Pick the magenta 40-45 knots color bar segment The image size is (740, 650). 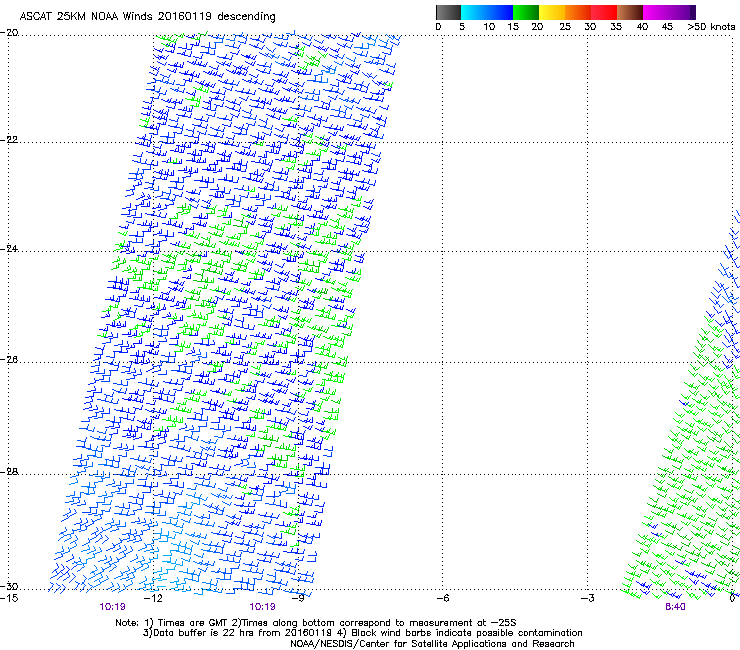click(x=656, y=12)
